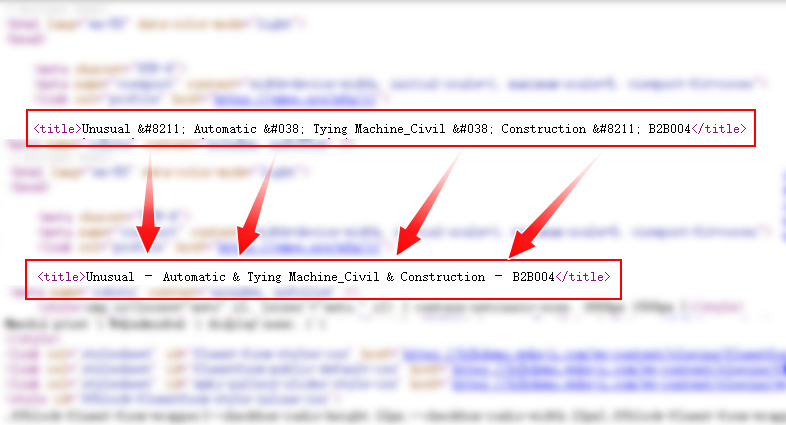Image resolution: width=786 pixels, height=425 pixels.
Task: Click the first &#038; entity after Automatic
Action: point(287,129)
